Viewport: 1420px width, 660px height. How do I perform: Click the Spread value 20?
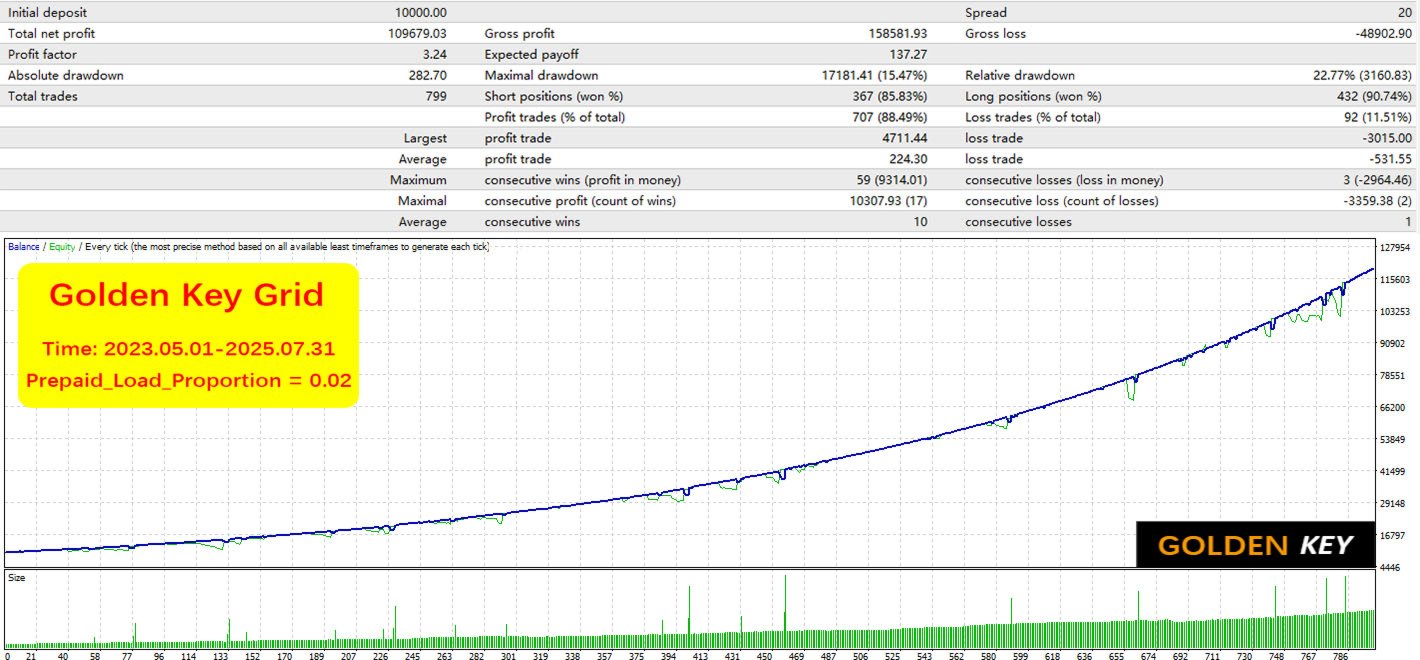click(x=1405, y=13)
